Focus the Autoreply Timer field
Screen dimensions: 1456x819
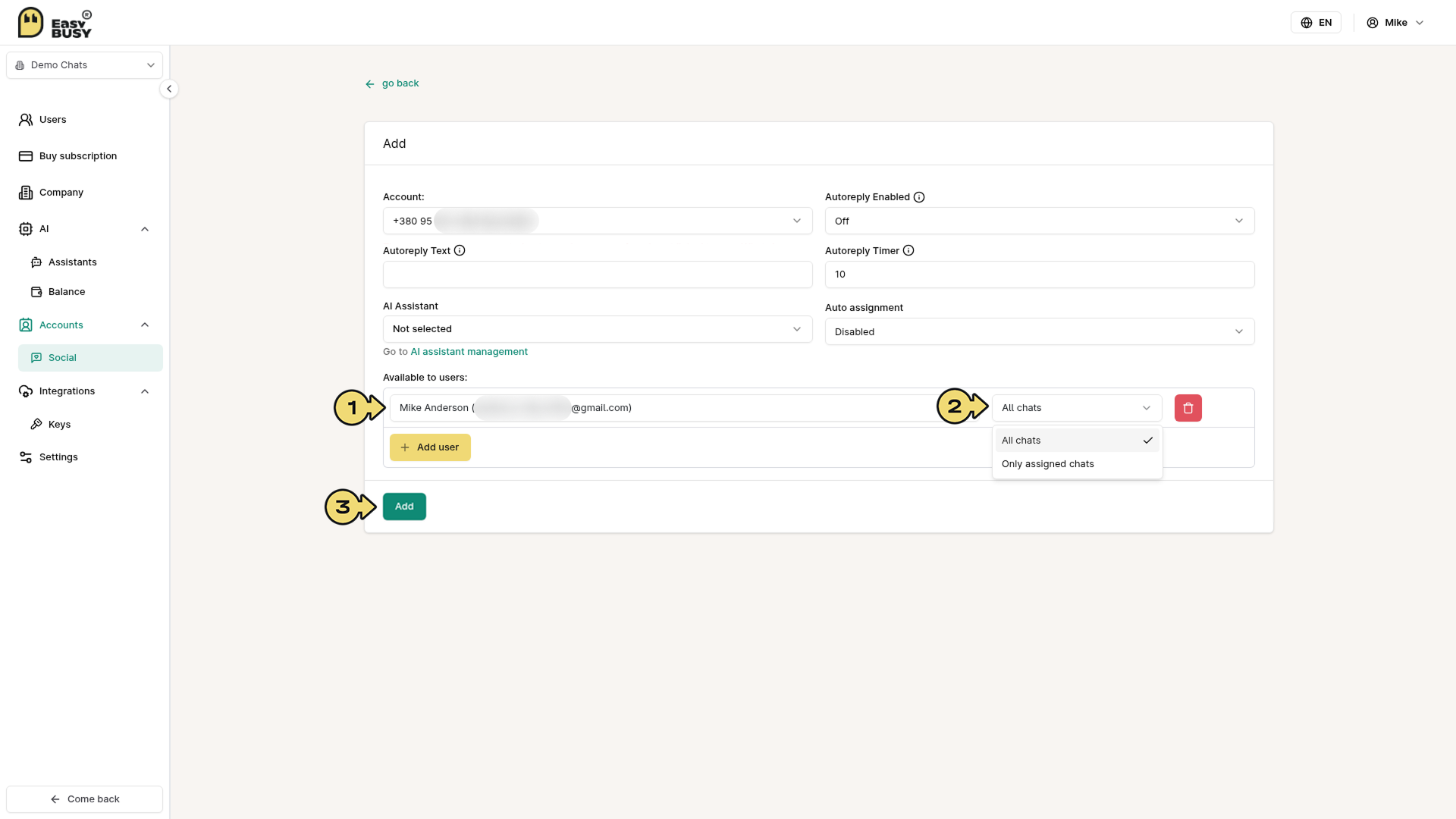pyautogui.click(x=1040, y=275)
